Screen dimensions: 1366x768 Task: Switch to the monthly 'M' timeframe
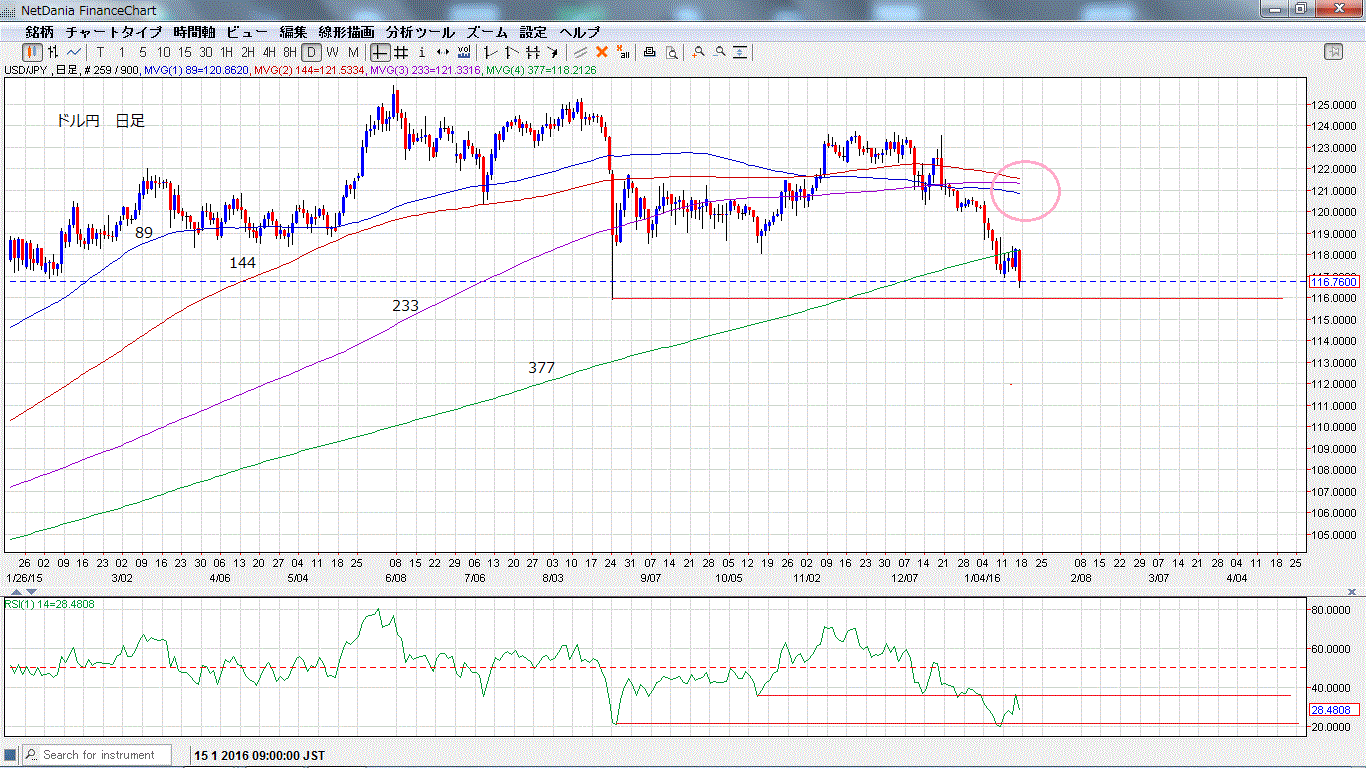353,52
